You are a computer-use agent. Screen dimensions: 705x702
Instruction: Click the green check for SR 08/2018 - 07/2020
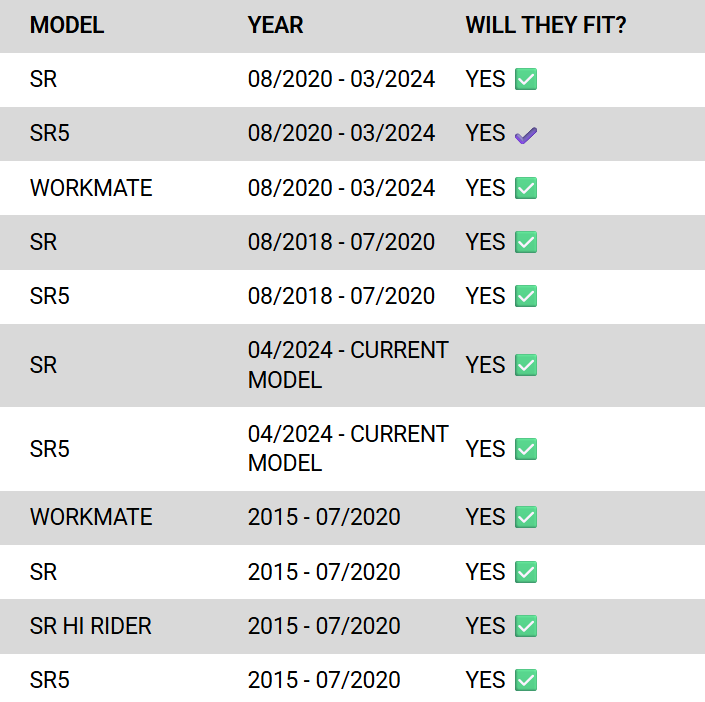coord(526,242)
